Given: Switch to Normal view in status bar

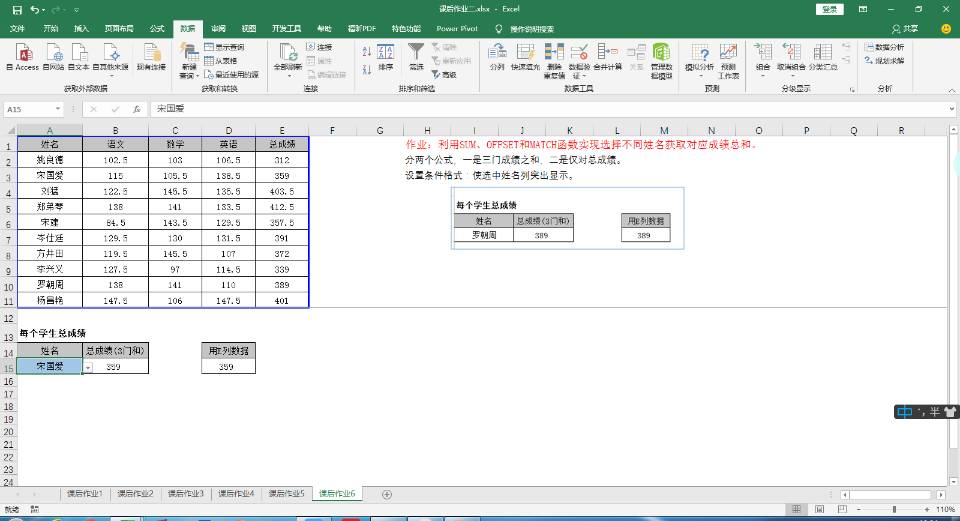Looking at the screenshot, I should tap(796, 509).
